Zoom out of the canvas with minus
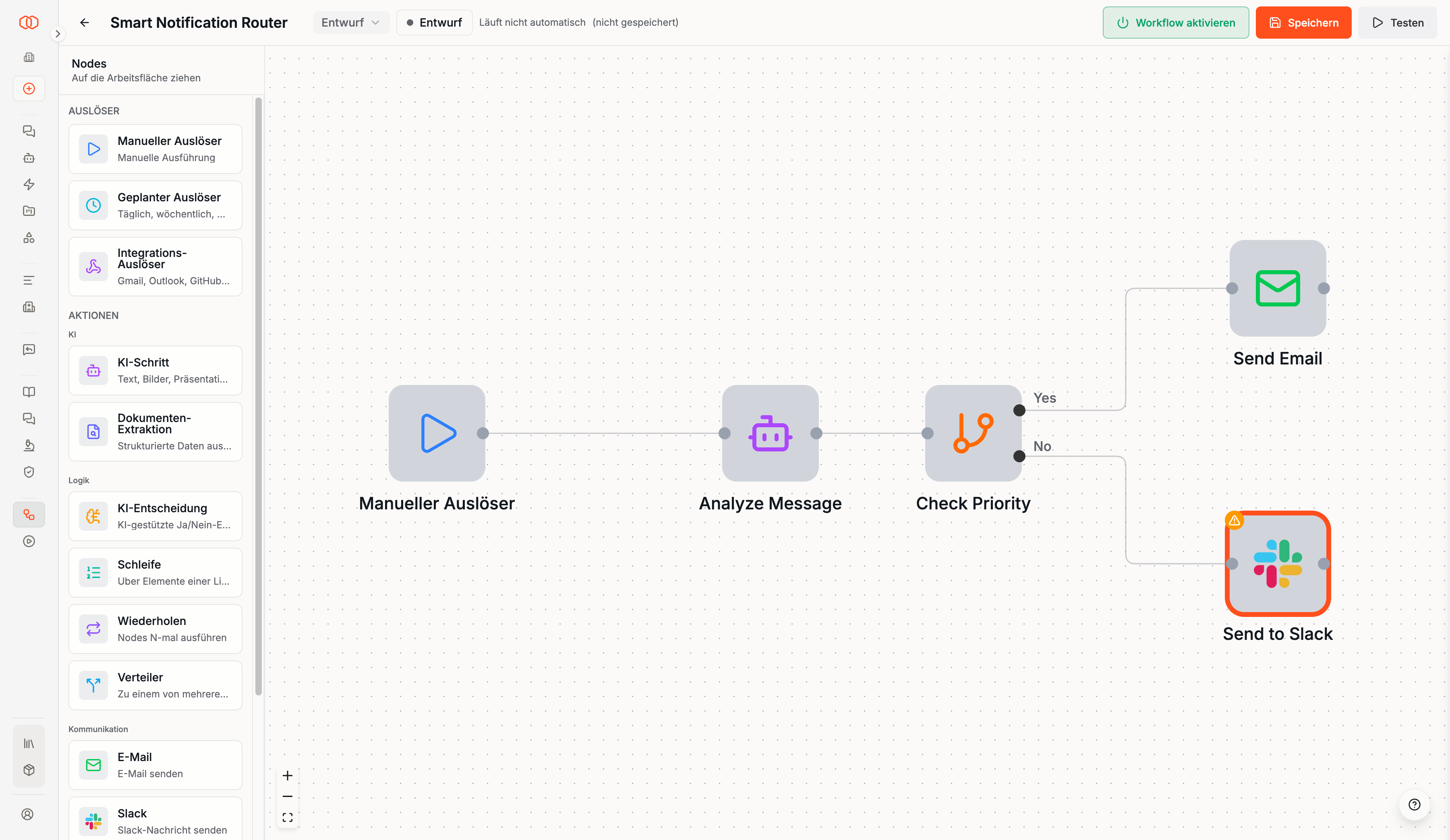The height and width of the screenshot is (840, 1450). [x=288, y=796]
